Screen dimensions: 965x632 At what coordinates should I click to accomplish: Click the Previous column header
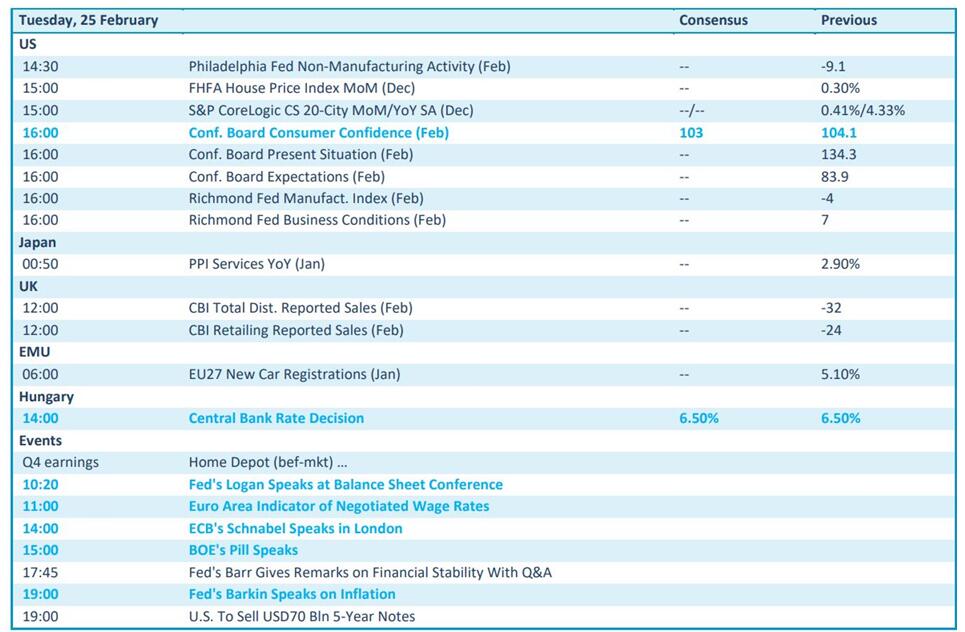click(848, 20)
